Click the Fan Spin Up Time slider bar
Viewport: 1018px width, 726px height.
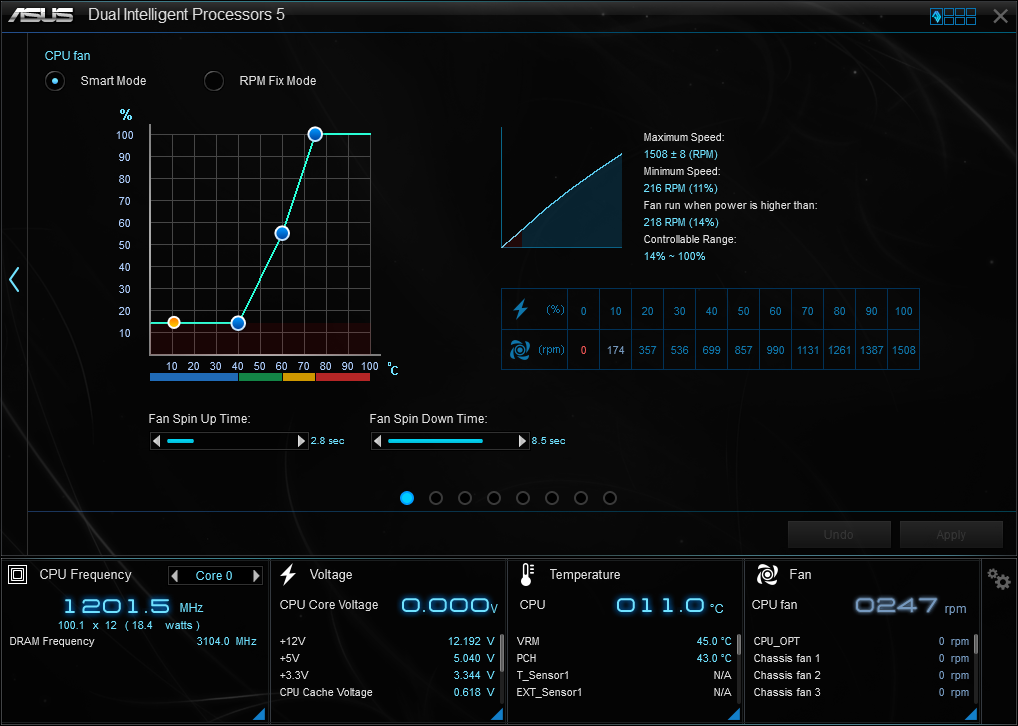[x=229, y=441]
